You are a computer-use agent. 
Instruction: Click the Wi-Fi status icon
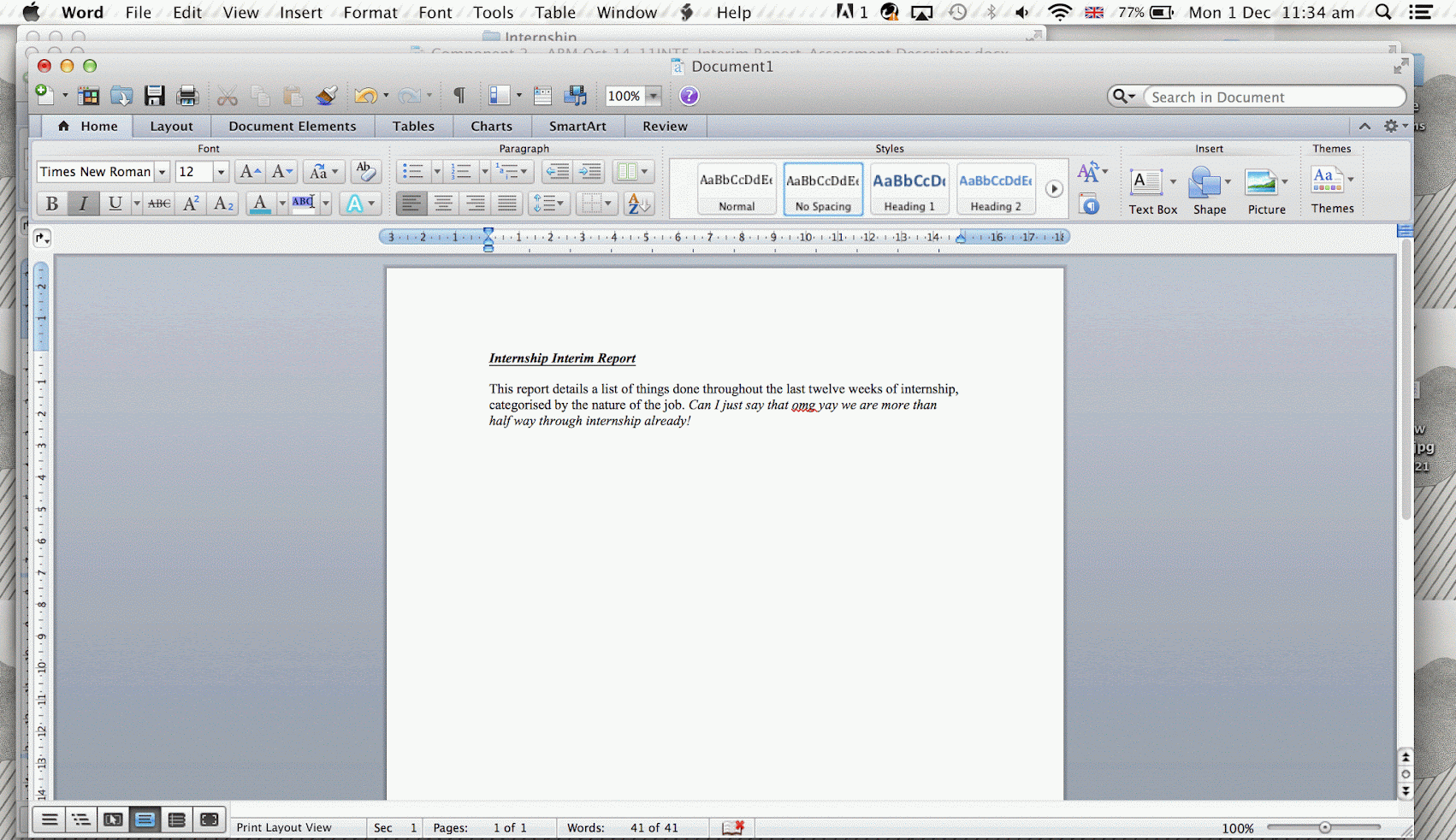click(x=1059, y=12)
